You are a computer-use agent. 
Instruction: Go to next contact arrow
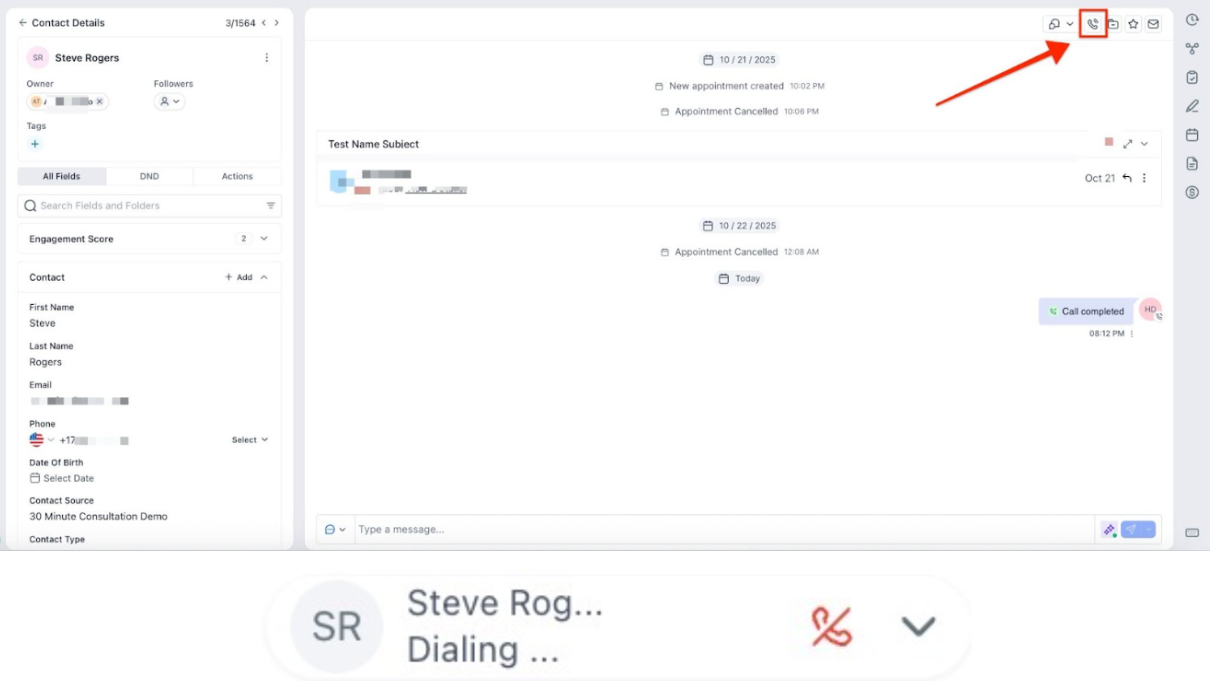point(277,23)
